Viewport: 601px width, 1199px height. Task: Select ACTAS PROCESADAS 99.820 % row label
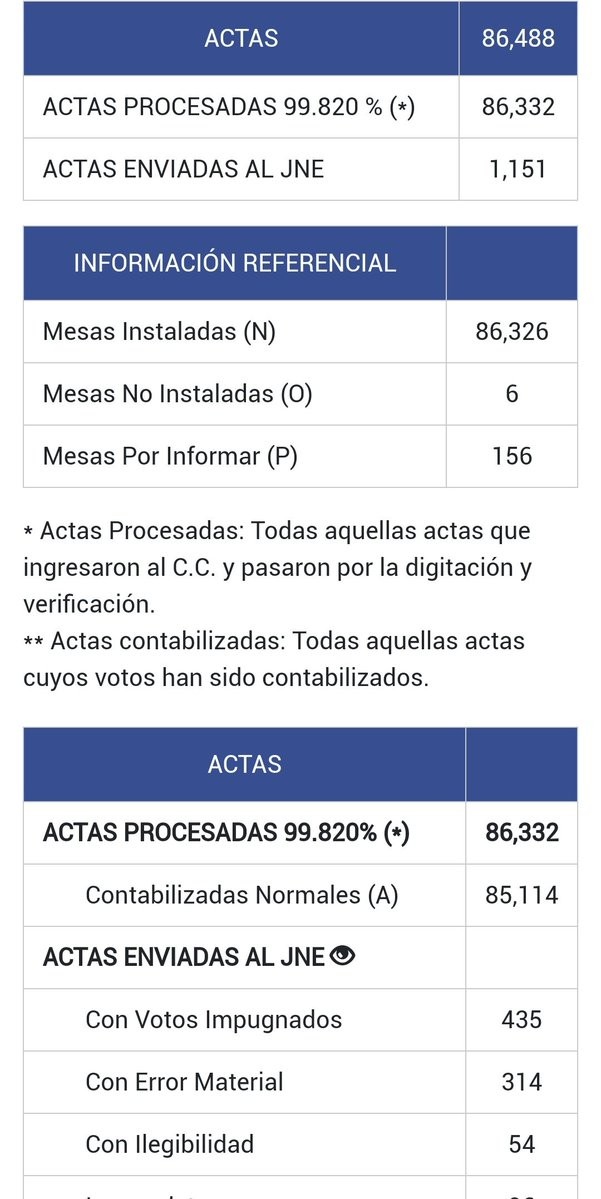(228, 107)
